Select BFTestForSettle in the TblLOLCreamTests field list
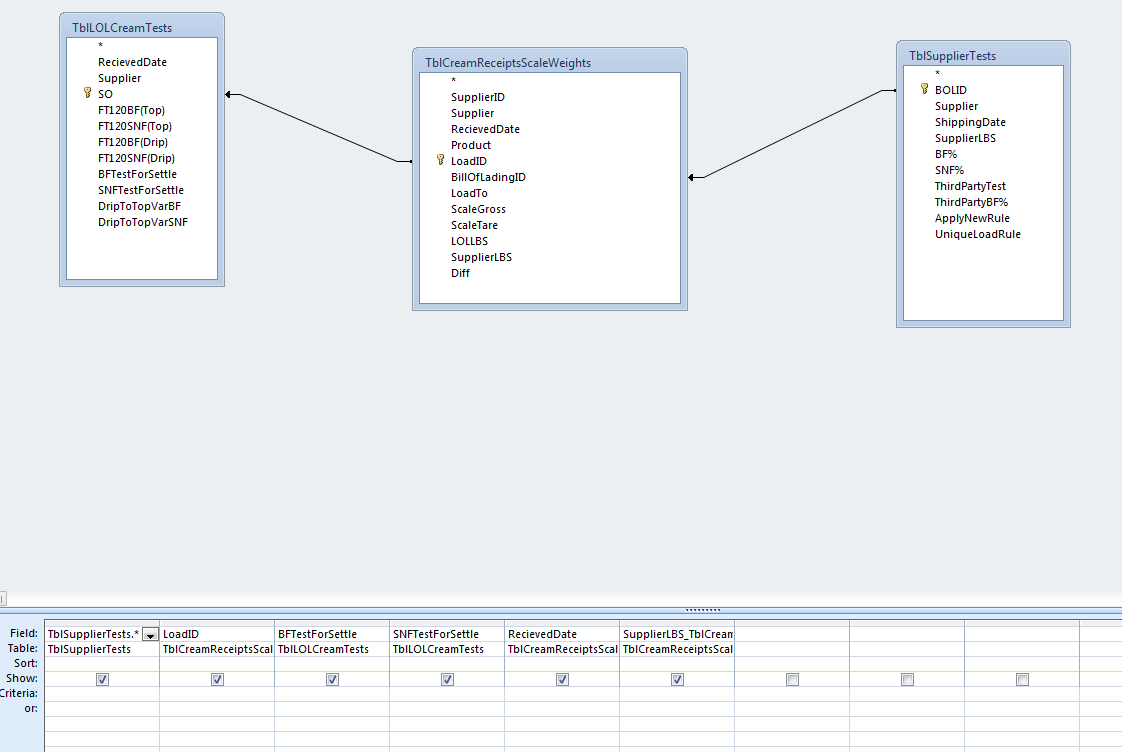The width and height of the screenshot is (1122, 752). pyautogui.click(x=137, y=174)
